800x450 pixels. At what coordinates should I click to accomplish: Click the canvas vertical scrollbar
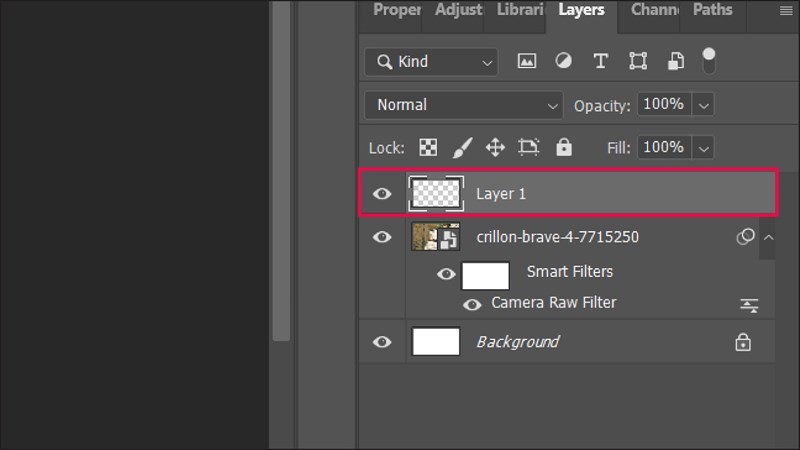(281, 170)
